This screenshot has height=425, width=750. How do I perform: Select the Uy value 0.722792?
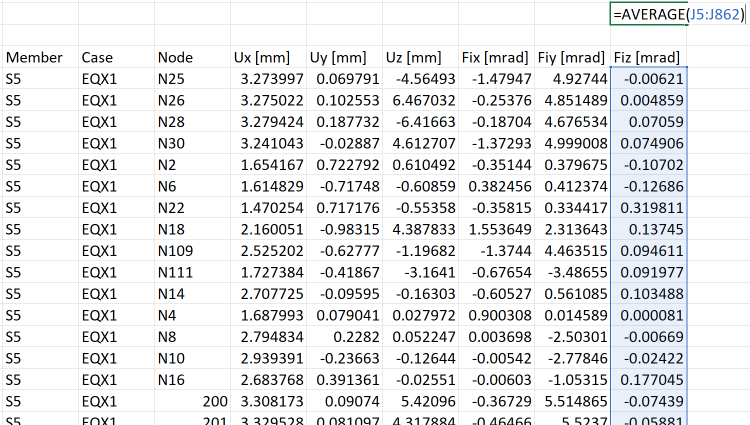point(344,165)
